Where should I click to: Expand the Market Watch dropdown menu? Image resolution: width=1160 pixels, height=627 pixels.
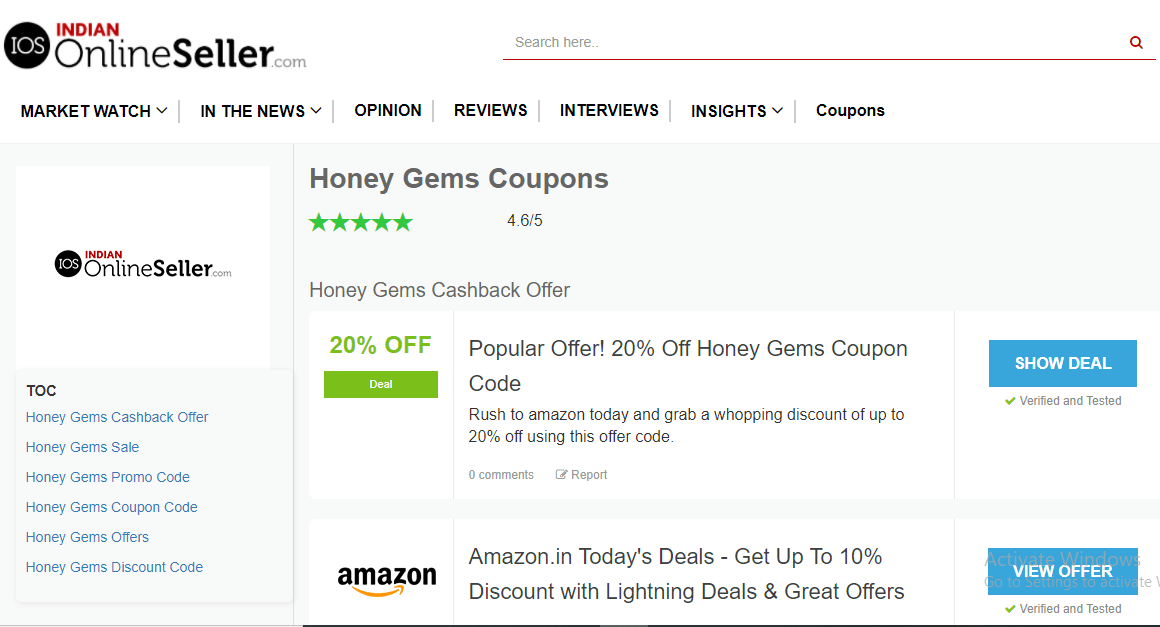94,111
